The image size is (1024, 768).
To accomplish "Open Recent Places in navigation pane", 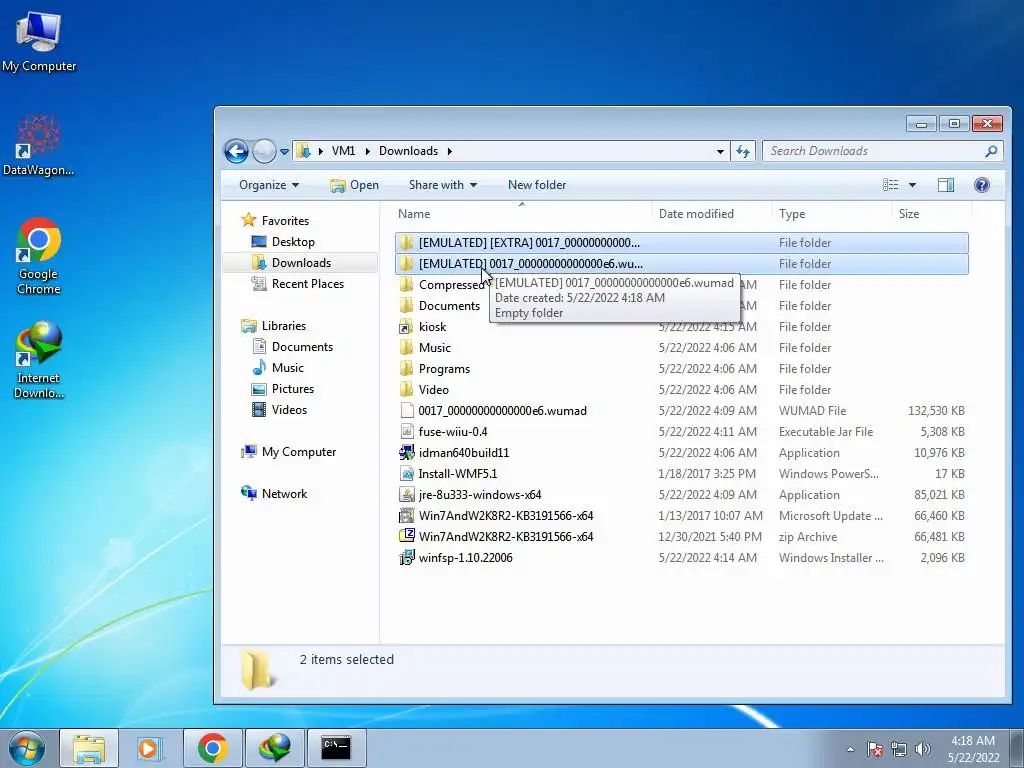I will click(x=298, y=283).
